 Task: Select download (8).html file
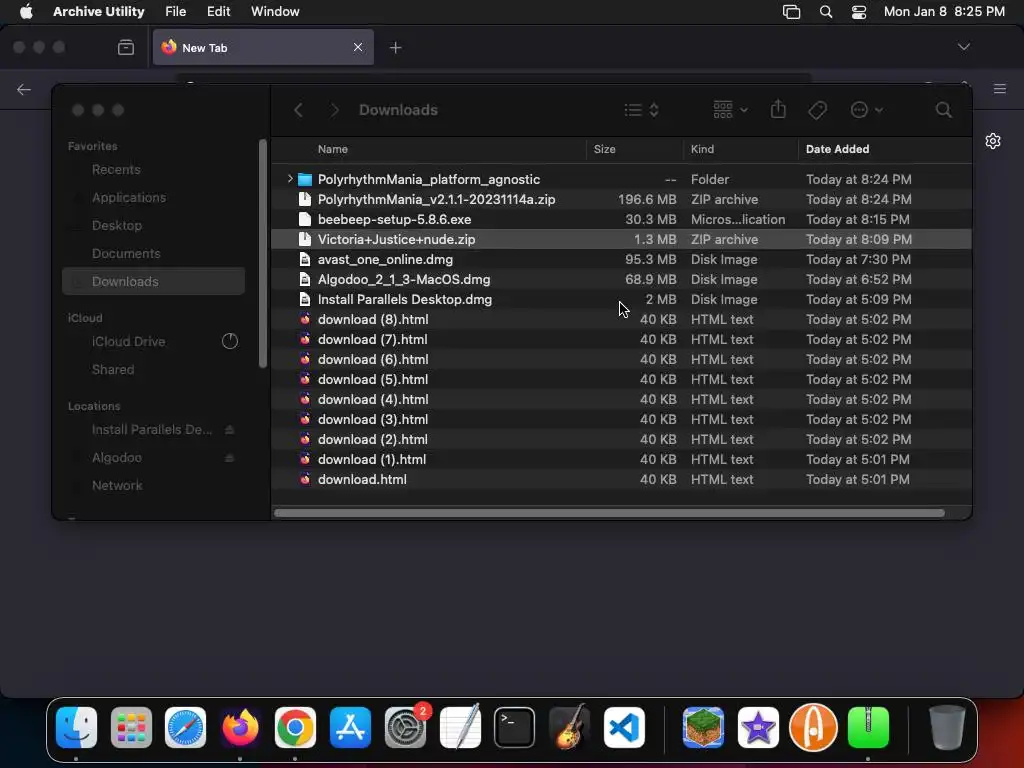[x=621, y=319]
